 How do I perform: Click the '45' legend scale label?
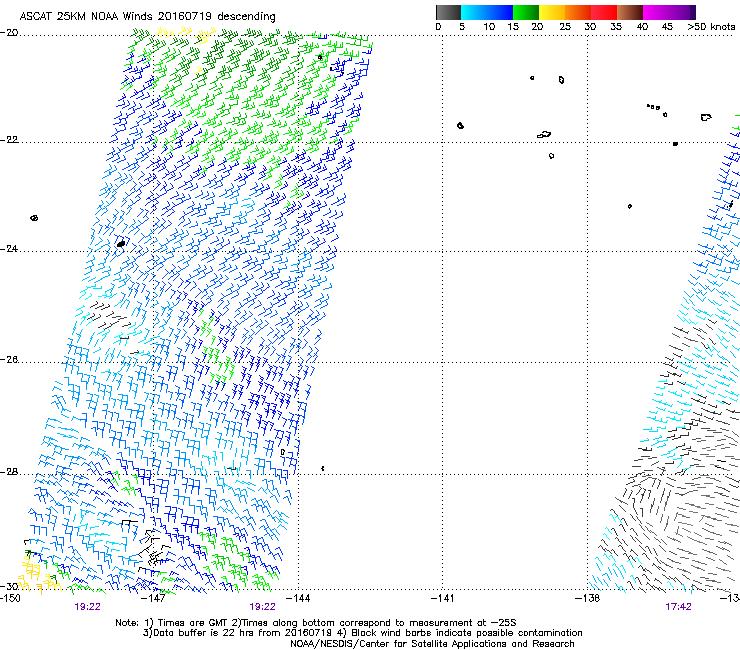click(667, 27)
